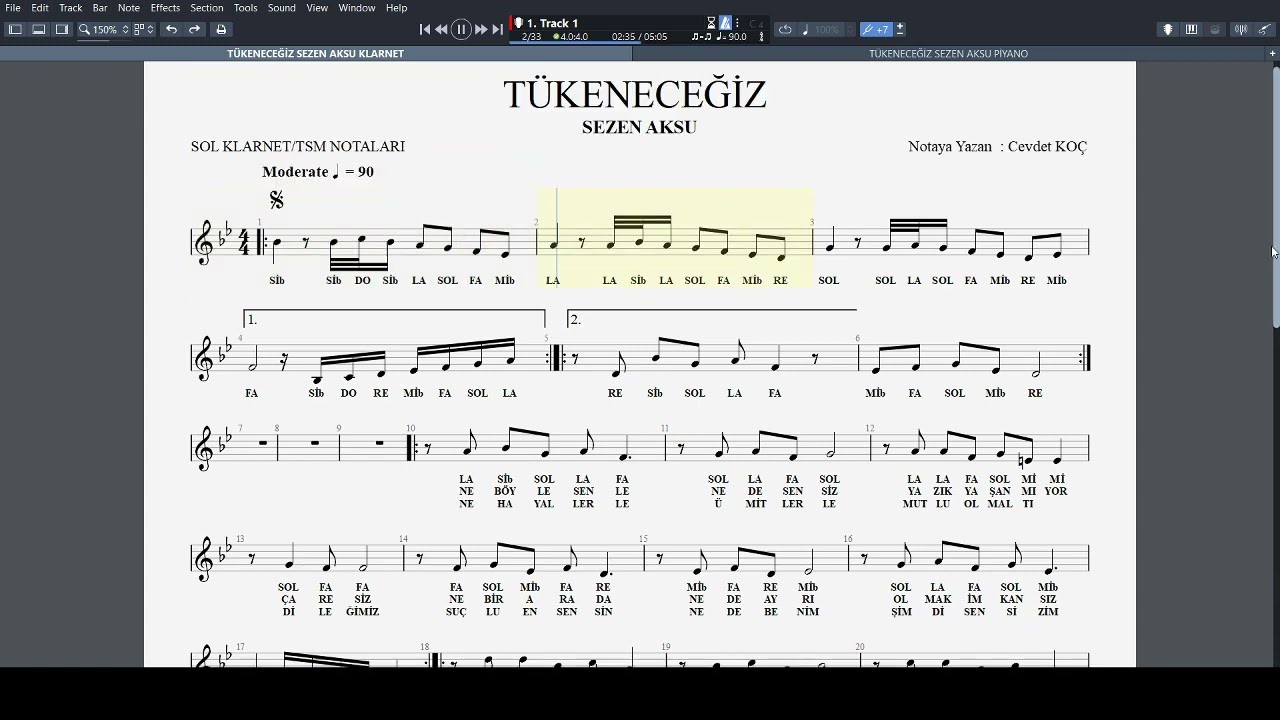Open the Track menu
Image resolution: width=1280 pixels, height=720 pixels.
point(70,8)
